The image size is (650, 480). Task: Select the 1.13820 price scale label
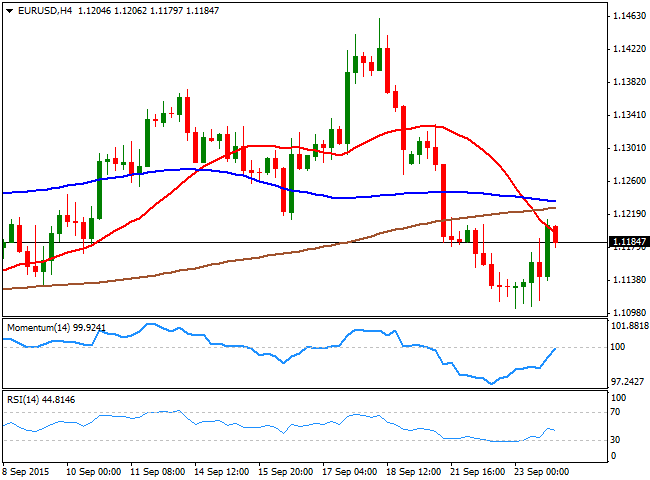[x=629, y=82]
